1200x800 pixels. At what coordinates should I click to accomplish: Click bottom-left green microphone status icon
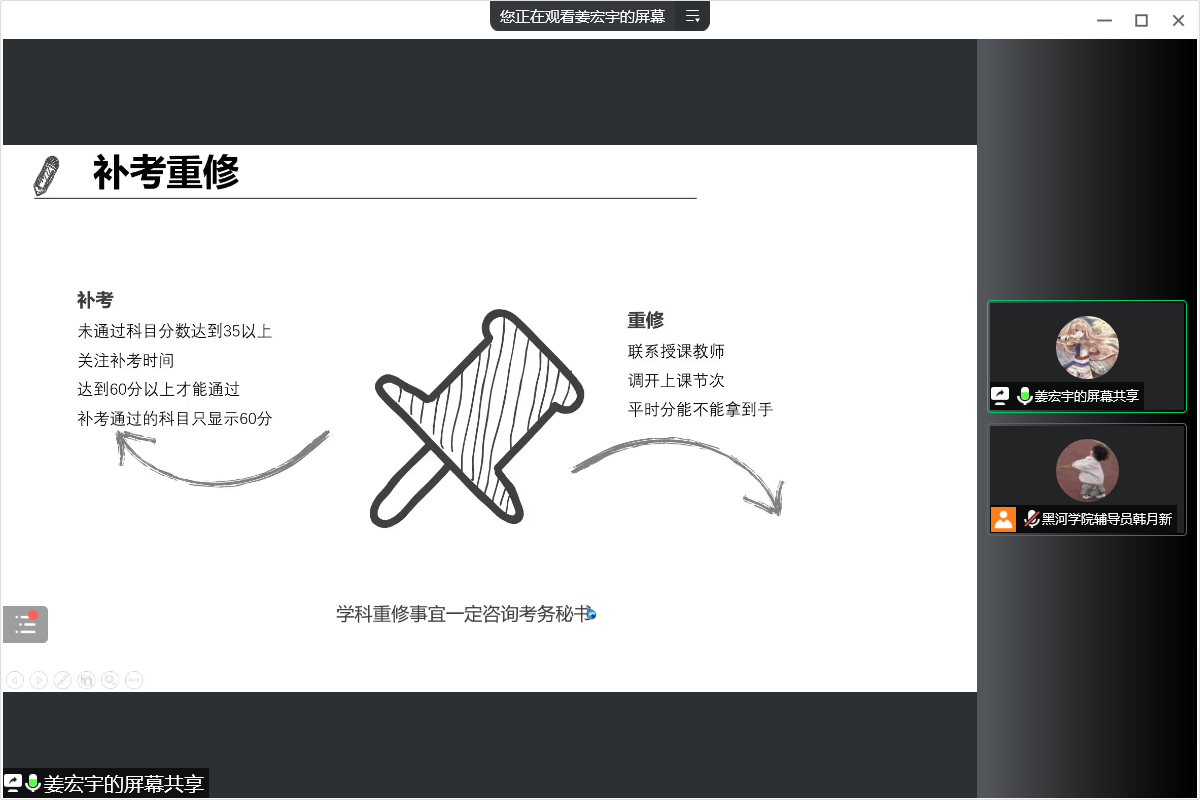[33, 783]
